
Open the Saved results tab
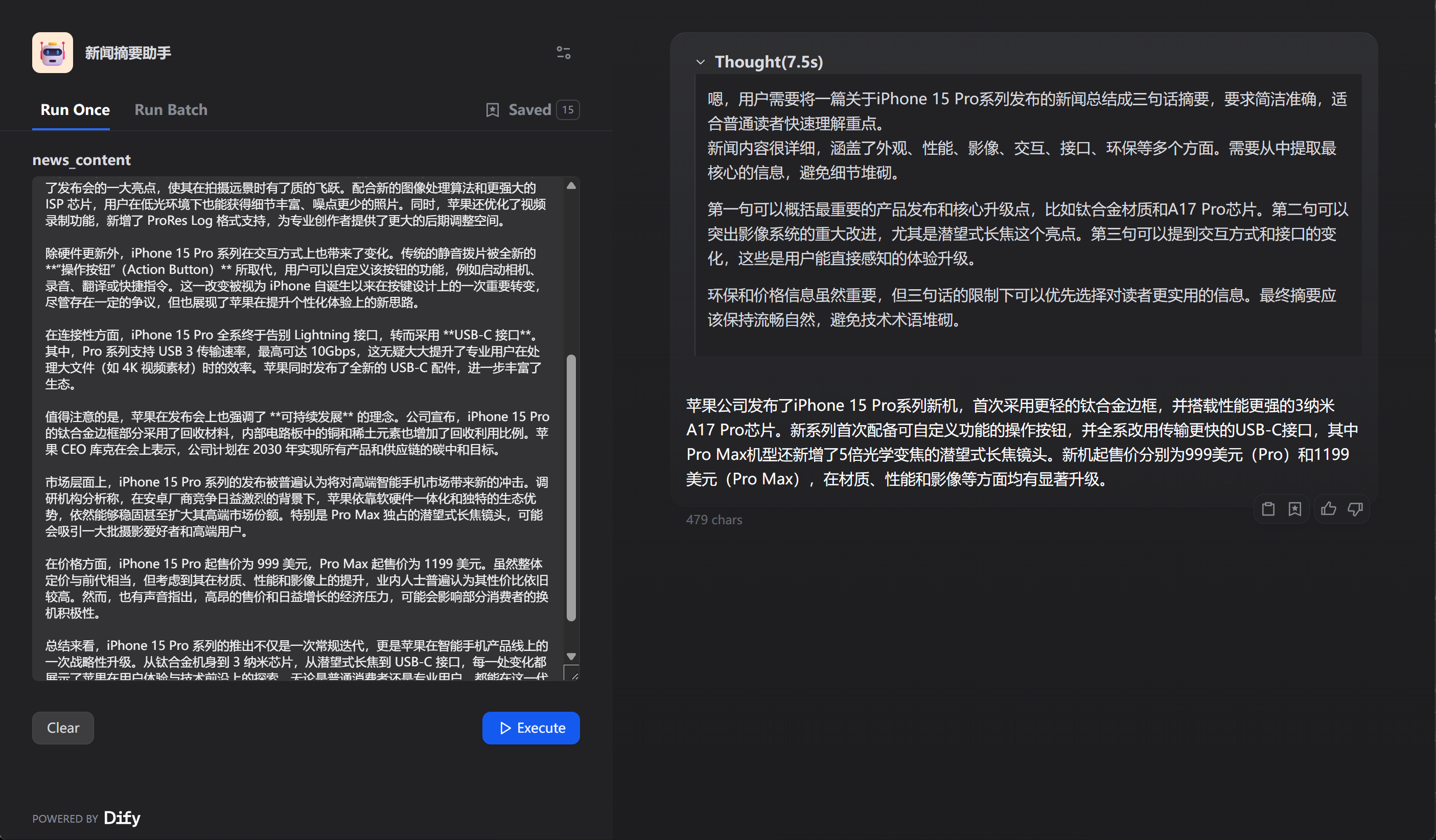coord(532,110)
